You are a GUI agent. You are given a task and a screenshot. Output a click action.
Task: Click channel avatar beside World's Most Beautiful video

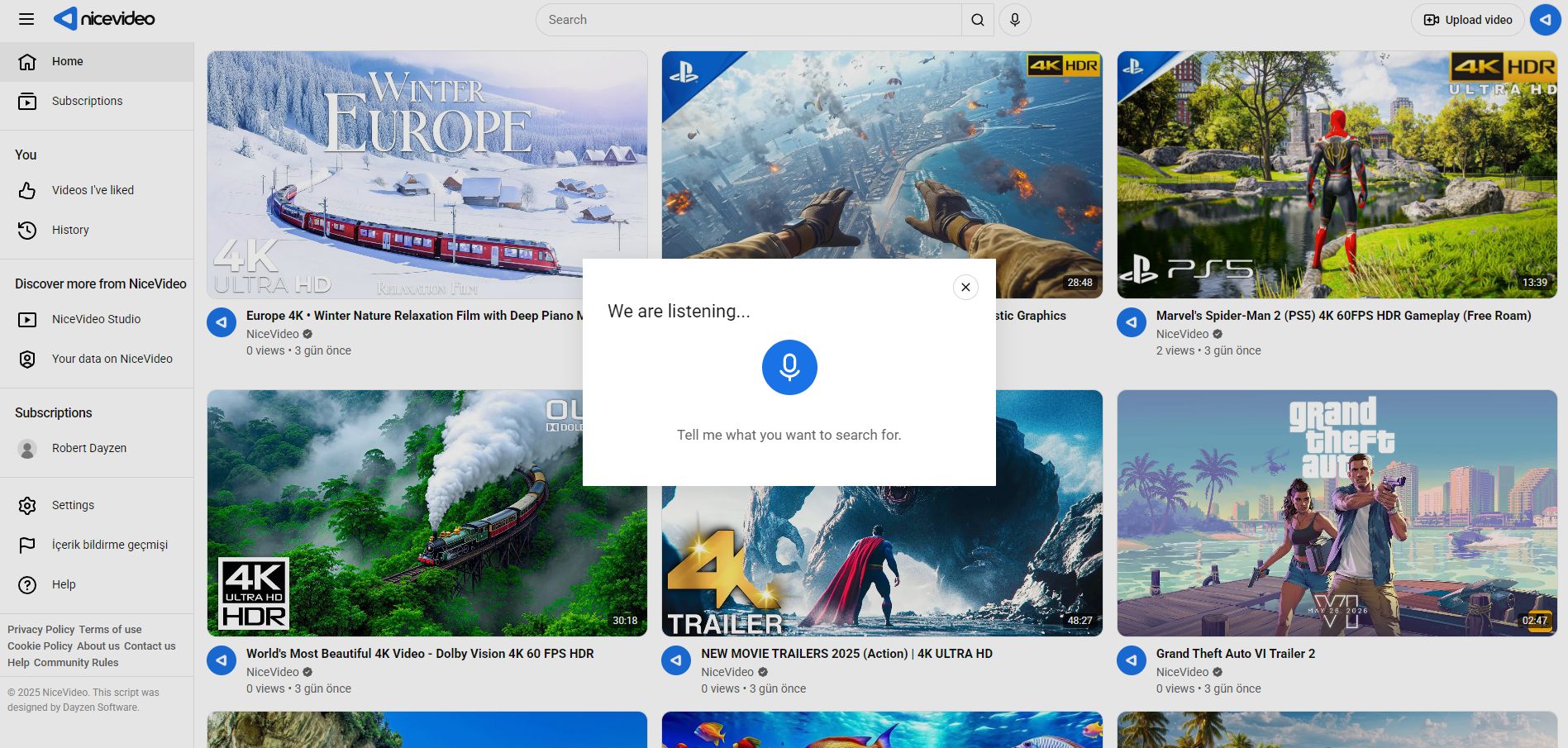pos(222,660)
